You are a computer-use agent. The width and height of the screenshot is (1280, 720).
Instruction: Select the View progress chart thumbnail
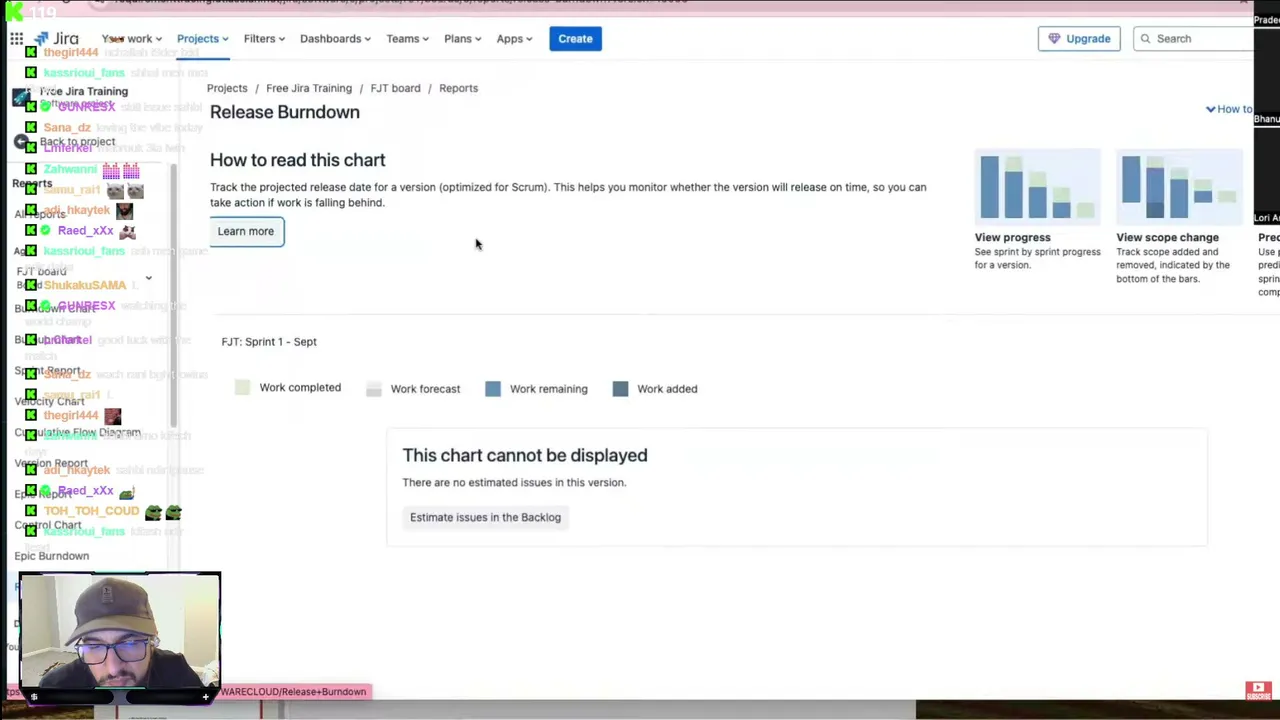coord(1036,188)
